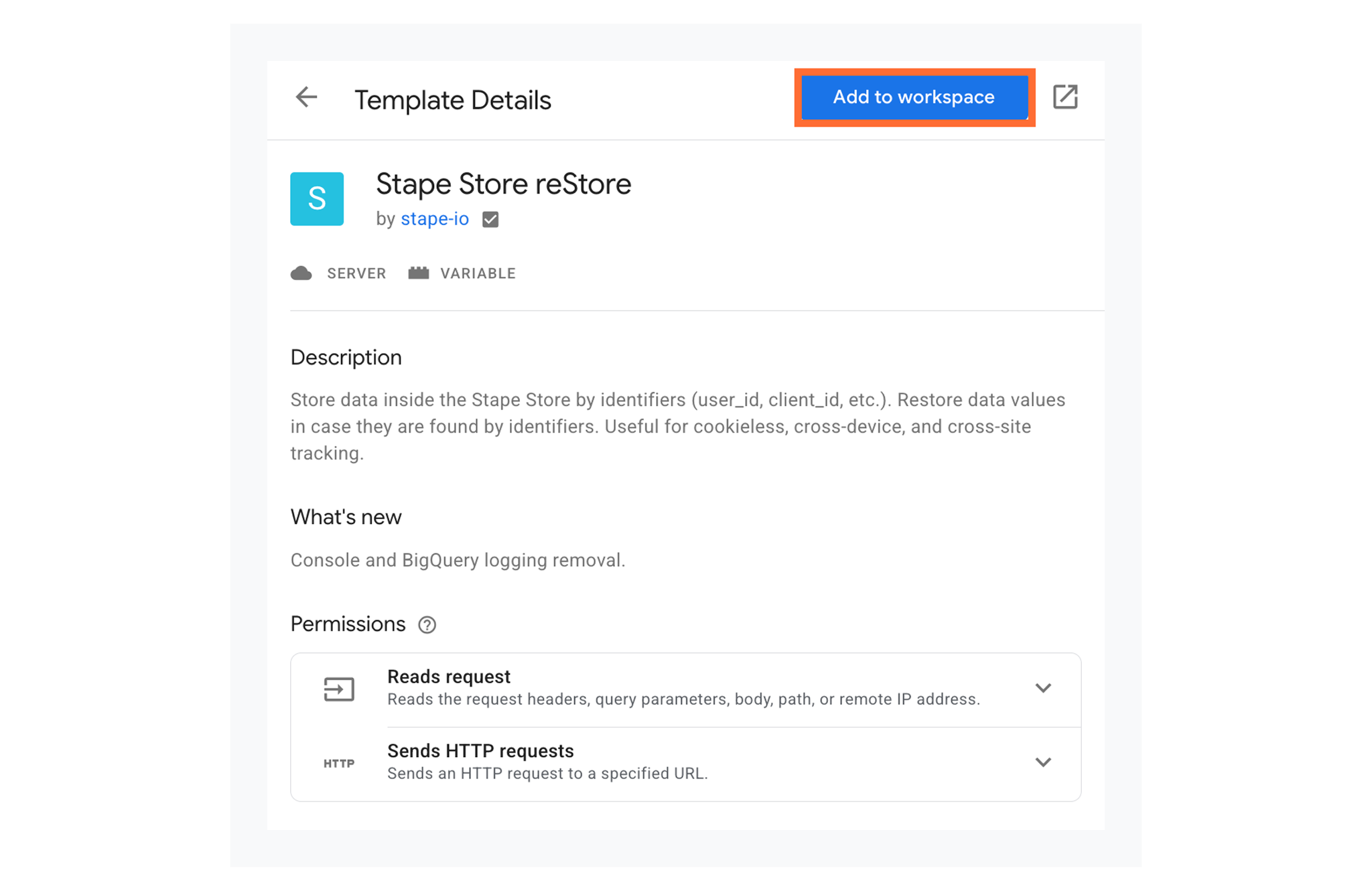Expand the Sends HTTP requests chevron
This screenshot has height=891, width=1372.
(1043, 762)
